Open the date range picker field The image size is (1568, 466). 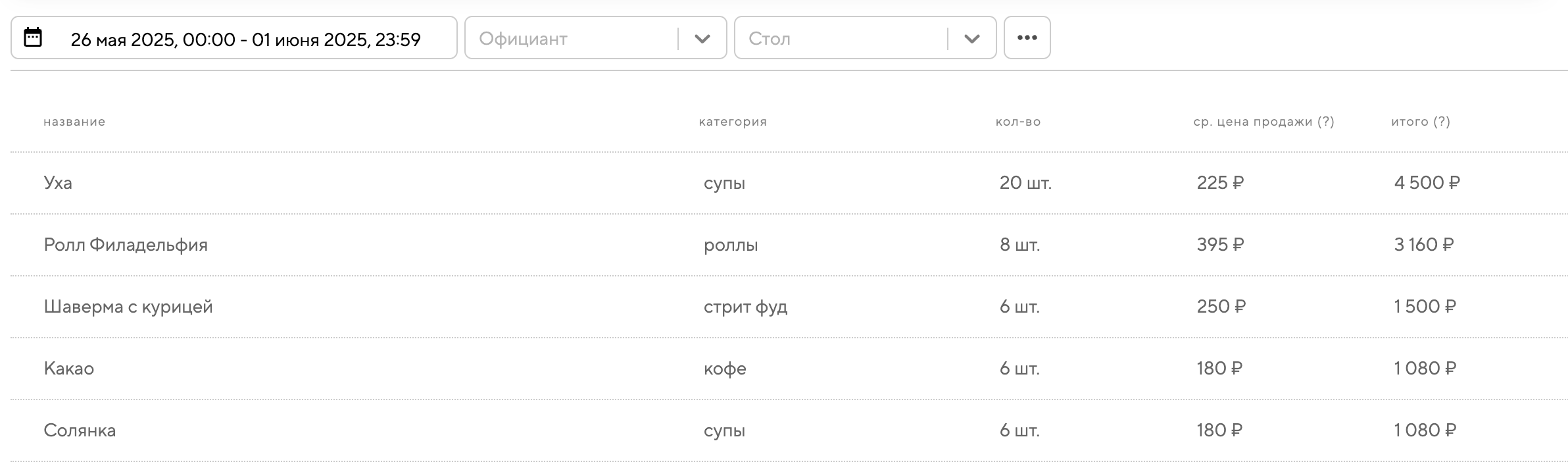[x=245, y=39]
